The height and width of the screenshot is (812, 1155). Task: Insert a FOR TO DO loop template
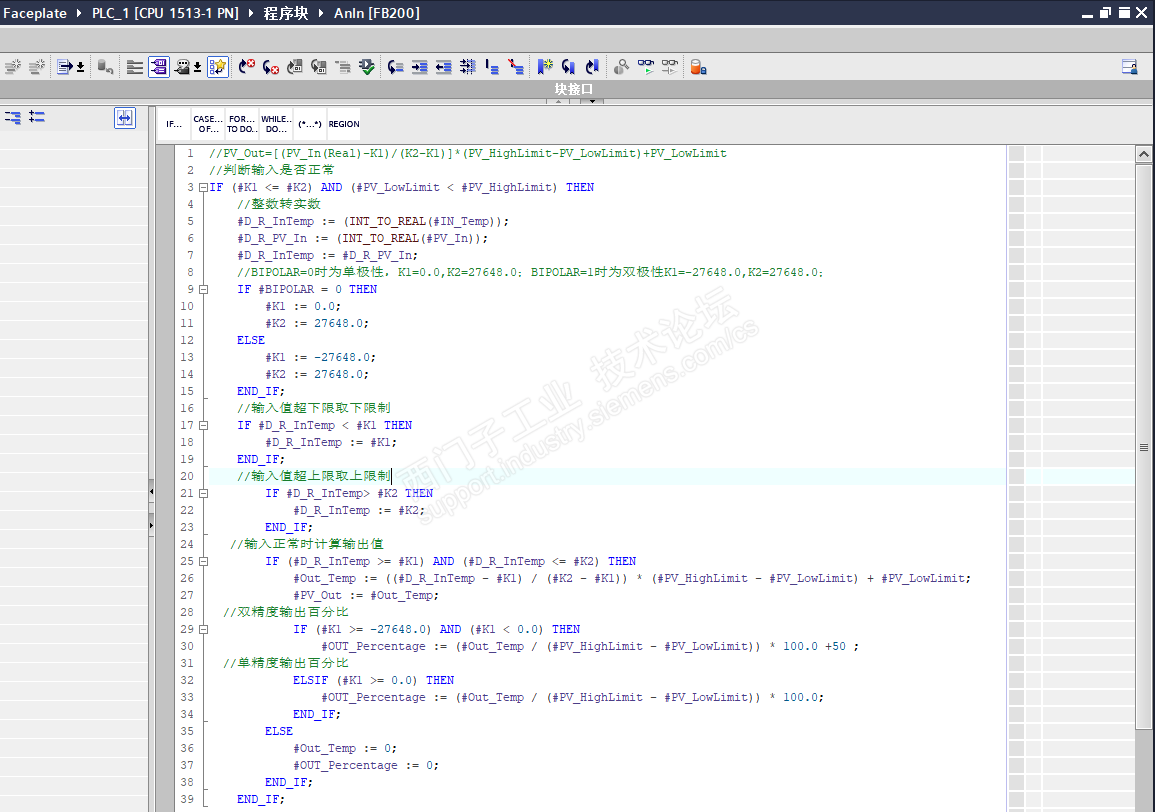tap(242, 124)
